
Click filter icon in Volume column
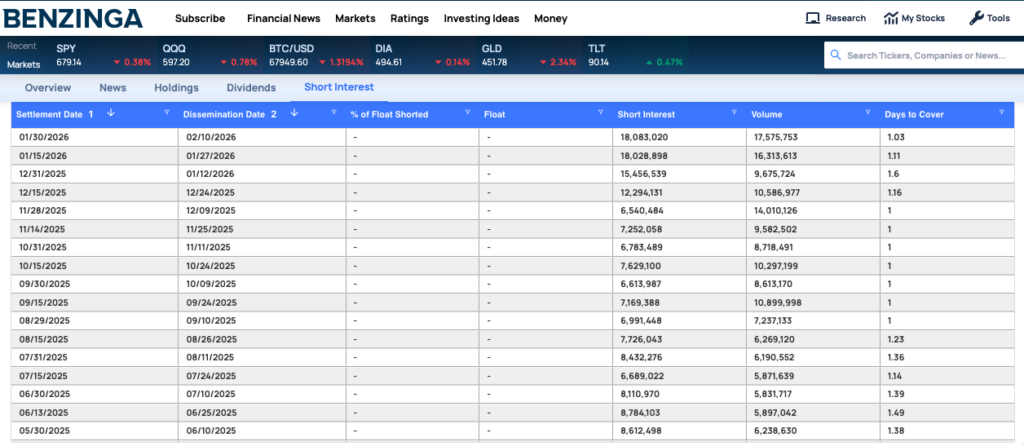868,114
